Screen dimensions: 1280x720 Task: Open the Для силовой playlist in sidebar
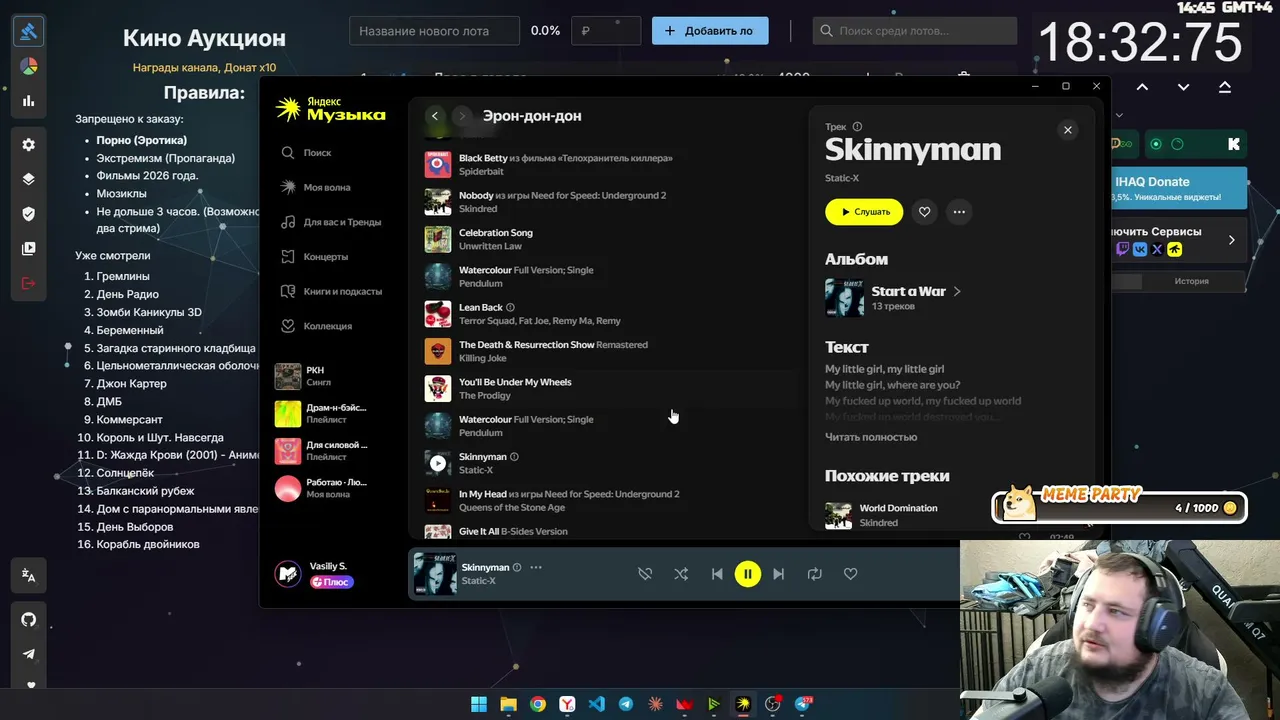324,451
